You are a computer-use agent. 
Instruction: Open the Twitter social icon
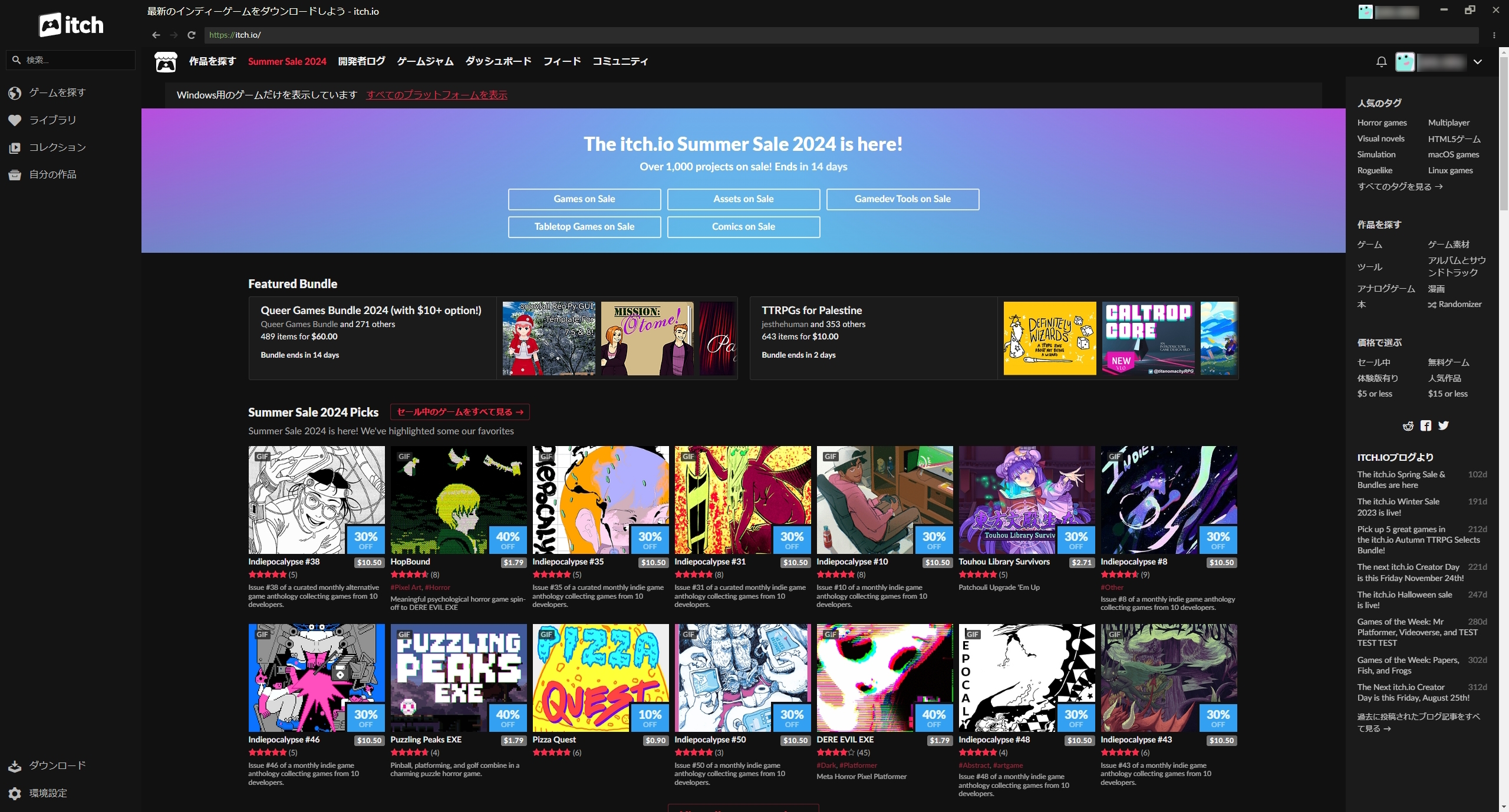click(x=1443, y=425)
